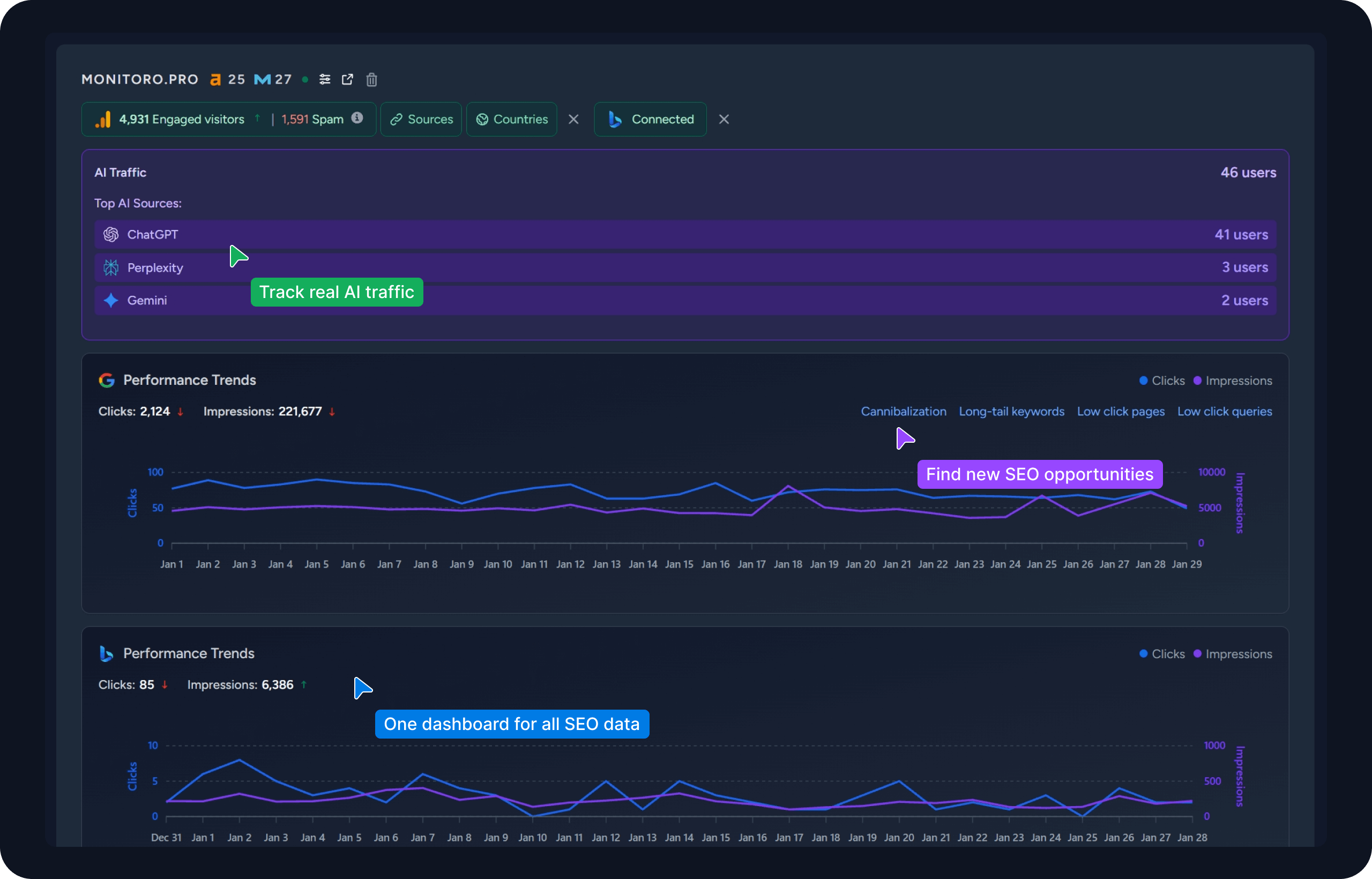Open the Countries filter
1372x879 pixels.
tap(511, 120)
